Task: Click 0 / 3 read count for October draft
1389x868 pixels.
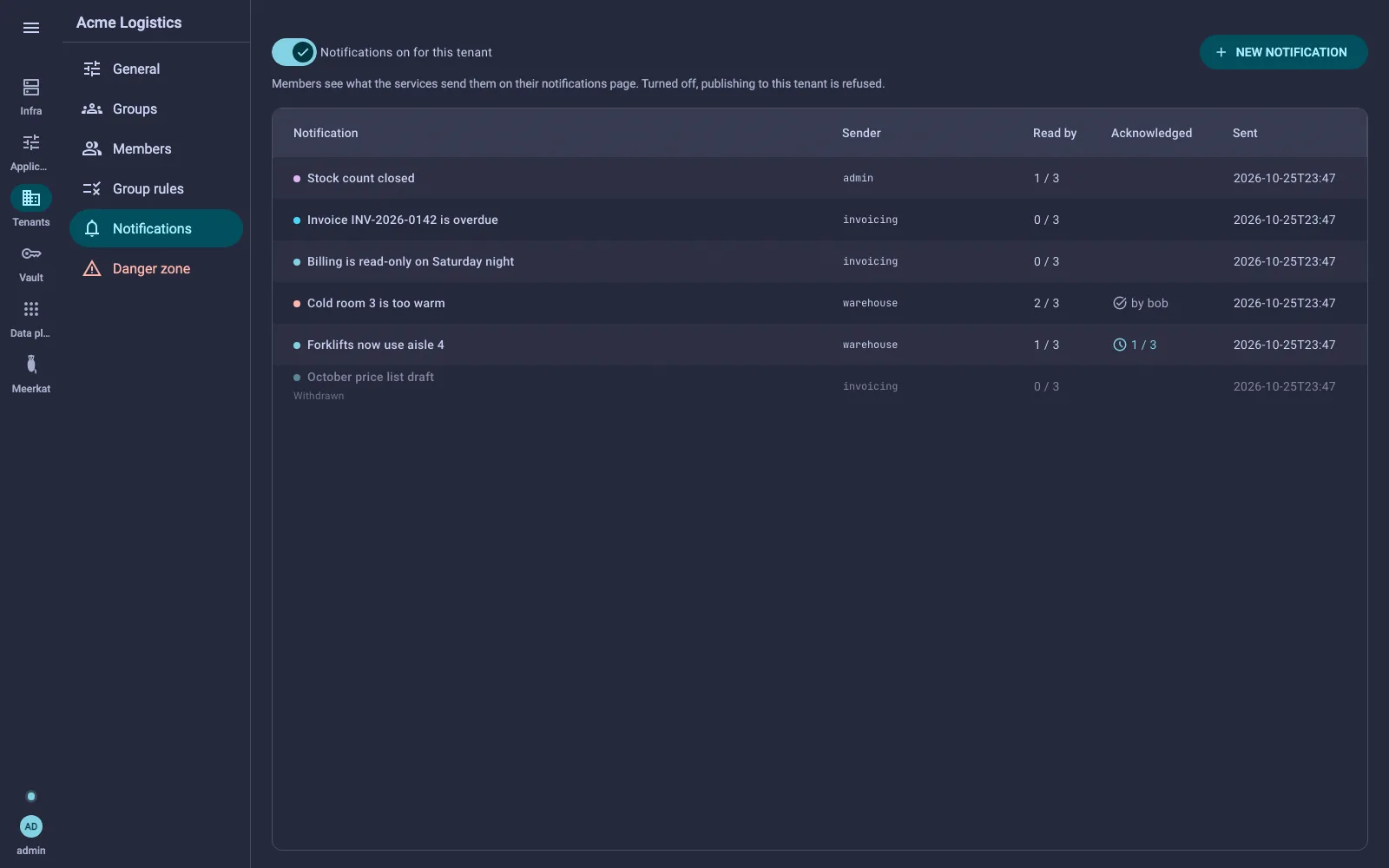Action: pos(1046,386)
